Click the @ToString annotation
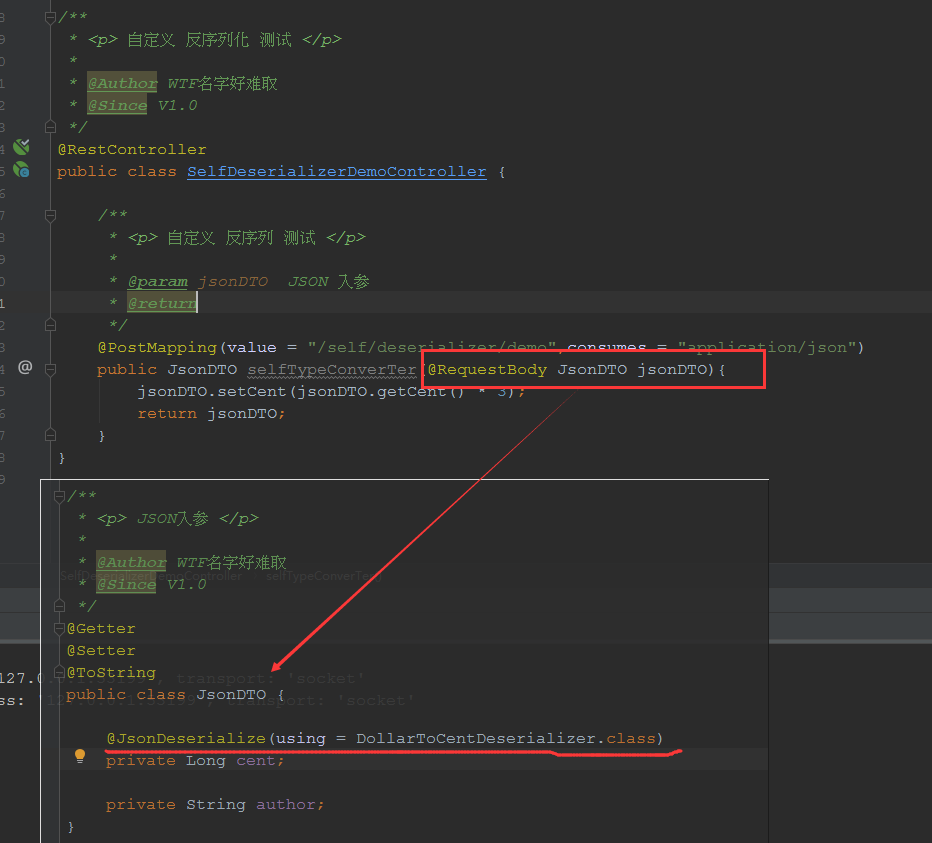The height and width of the screenshot is (843, 932). [x=111, y=673]
